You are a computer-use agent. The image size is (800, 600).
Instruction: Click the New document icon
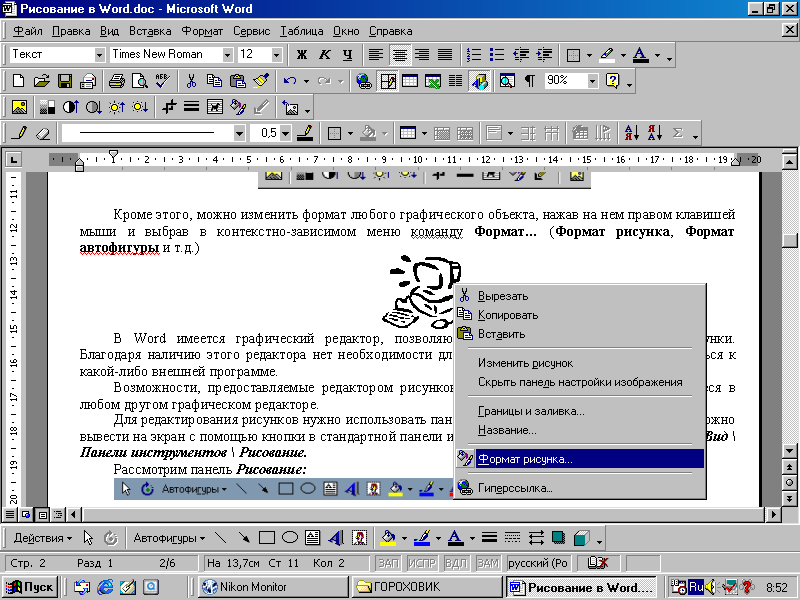[x=18, y=81]
